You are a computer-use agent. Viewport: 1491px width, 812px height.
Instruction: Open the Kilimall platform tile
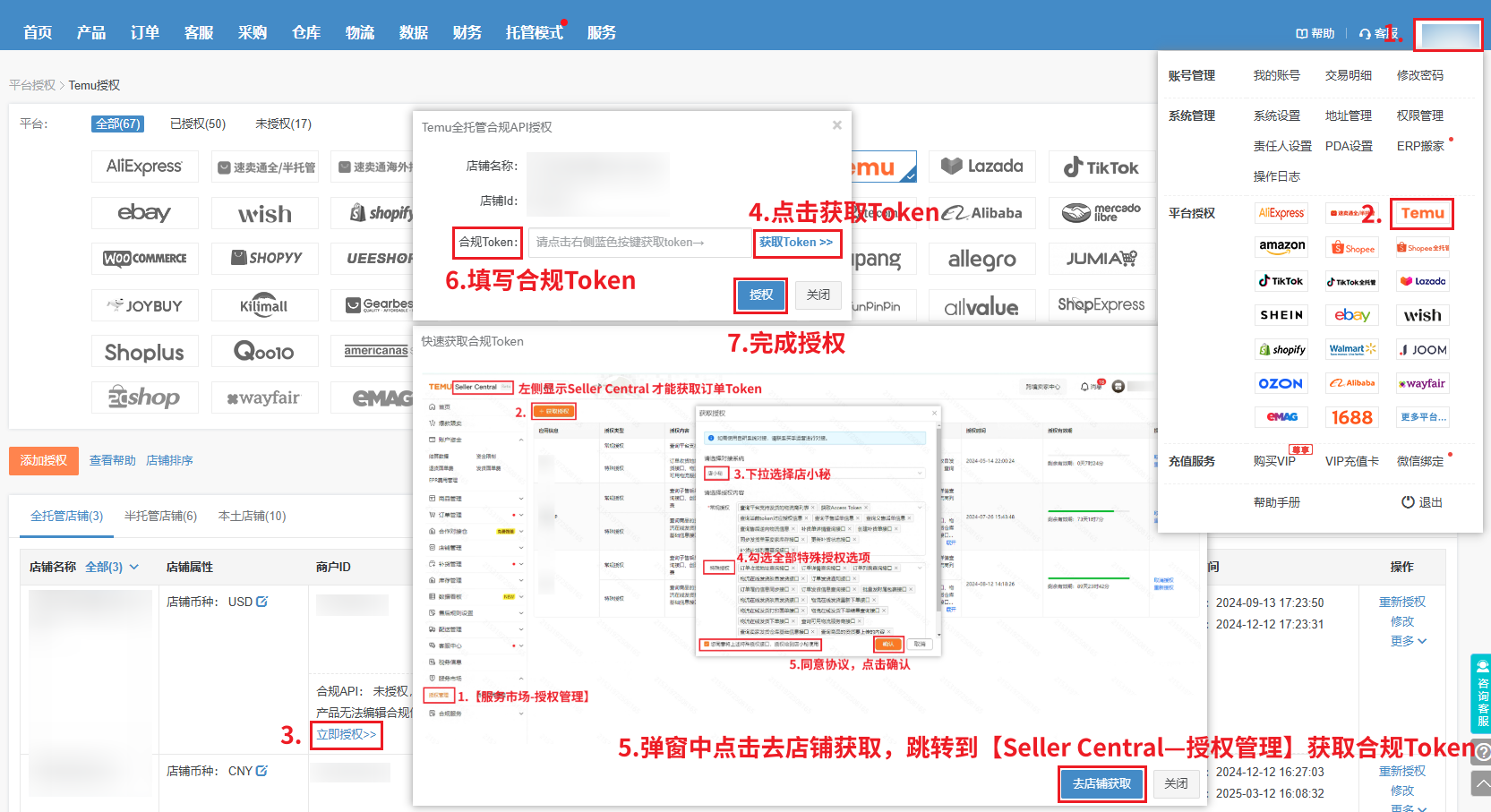click(264, 305)
